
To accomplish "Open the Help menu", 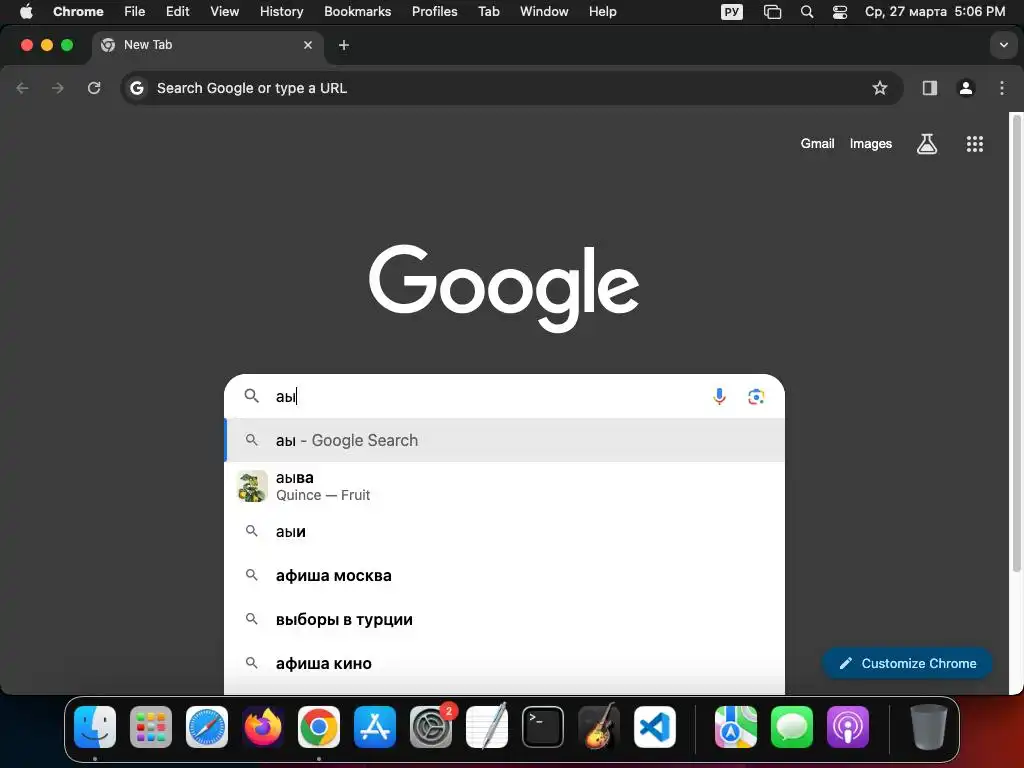I will click(602, 12).
